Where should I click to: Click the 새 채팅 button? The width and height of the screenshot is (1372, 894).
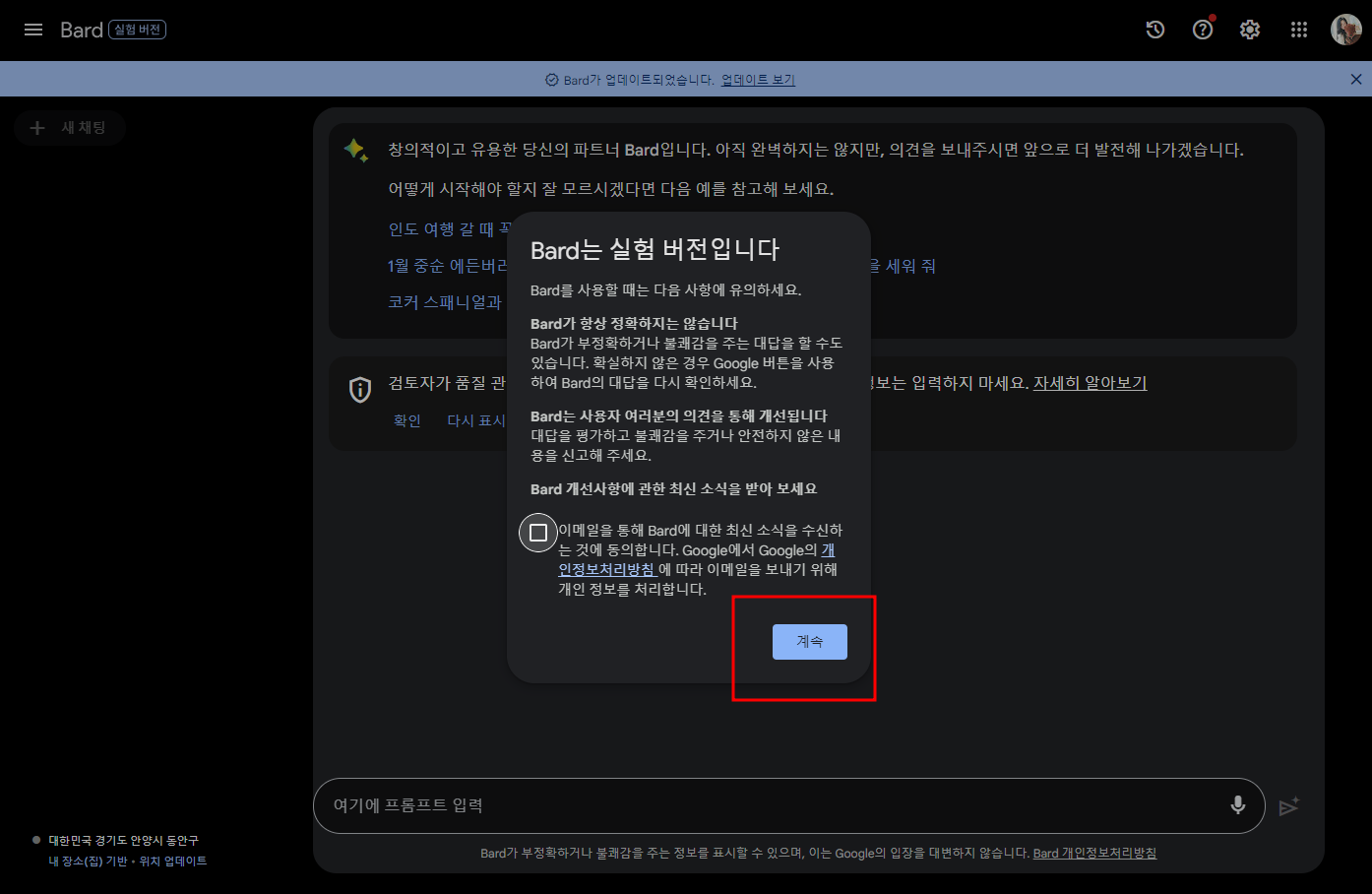coord(70,128)
